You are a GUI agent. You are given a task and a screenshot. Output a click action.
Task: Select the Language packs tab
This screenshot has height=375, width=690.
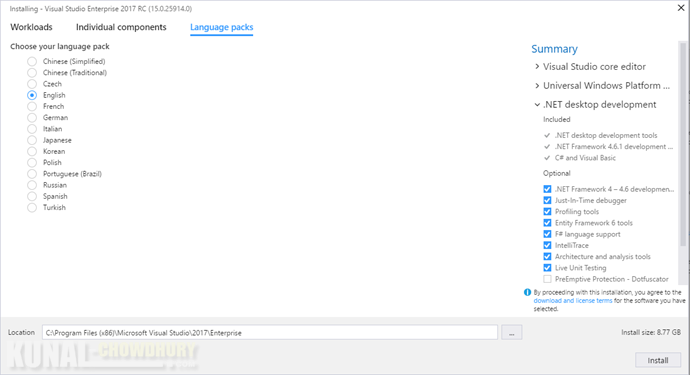221,27
